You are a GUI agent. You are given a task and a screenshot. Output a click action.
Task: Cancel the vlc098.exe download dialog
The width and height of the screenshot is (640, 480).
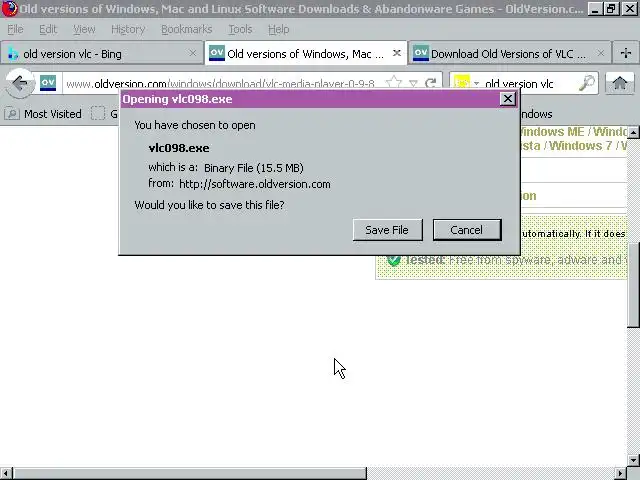(x=467, y=230)
